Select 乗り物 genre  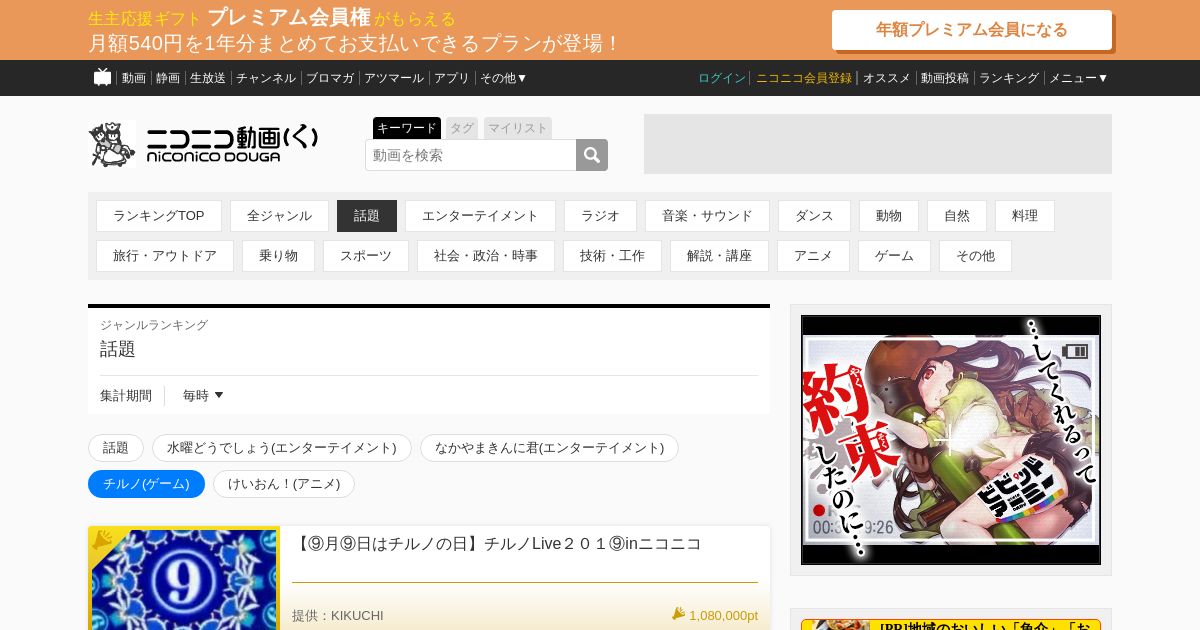(x=278, y=256)
